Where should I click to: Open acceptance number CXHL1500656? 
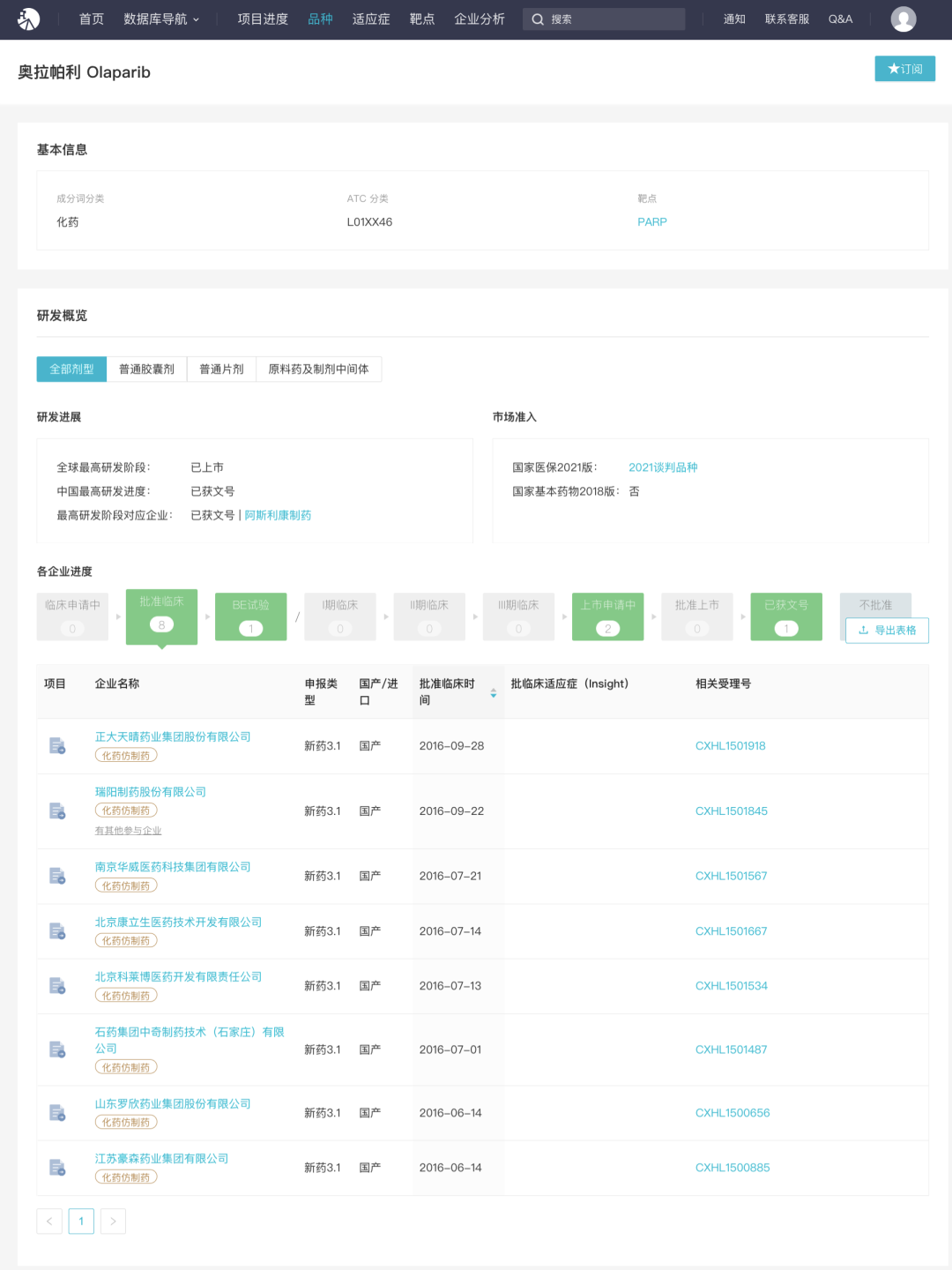(733, 1113)
